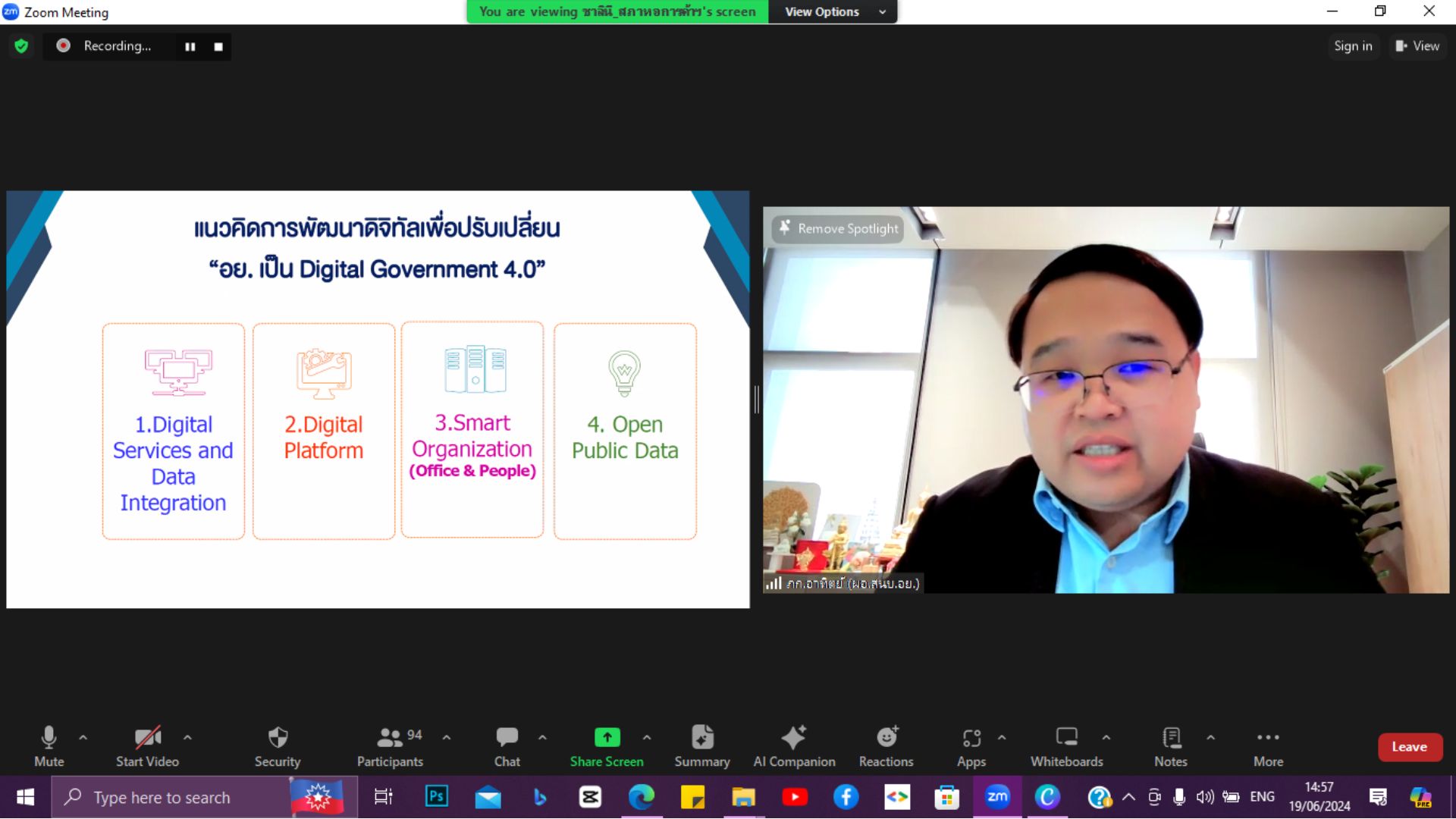Open the Whiteboards tool
The height and width of the screenshot is (819, 1456).
coord(1066,738)
